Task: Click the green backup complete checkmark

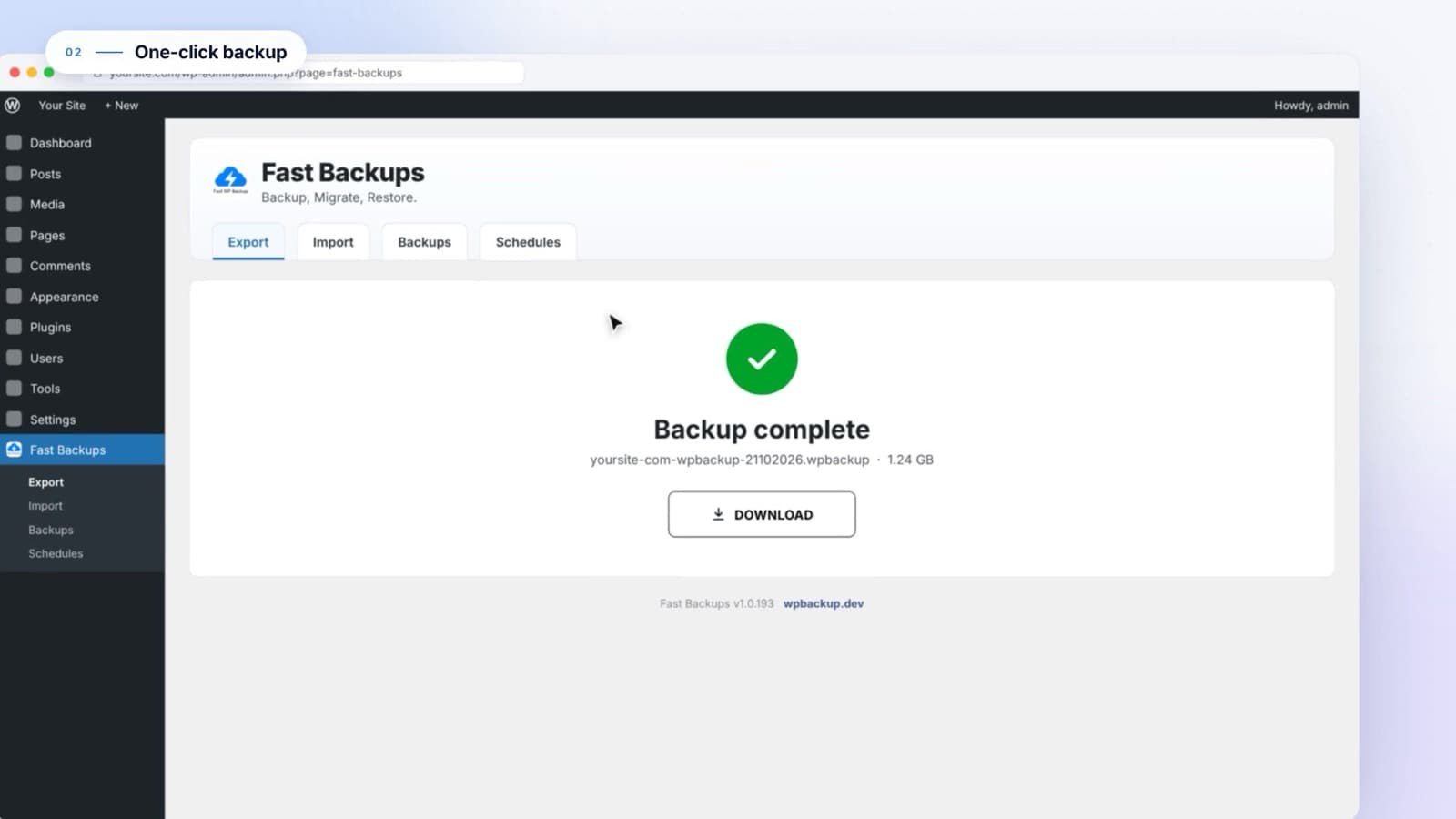Action: click(x=762, y=359)
